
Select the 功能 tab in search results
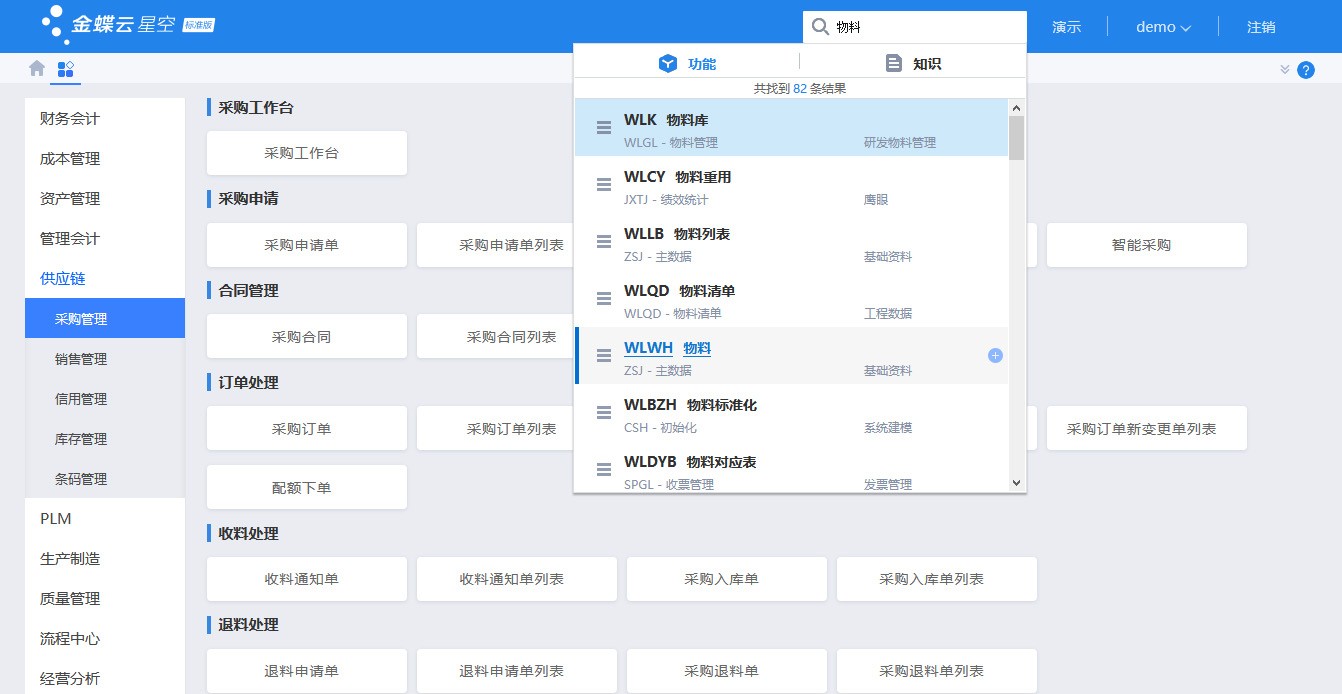pos(688,64)
